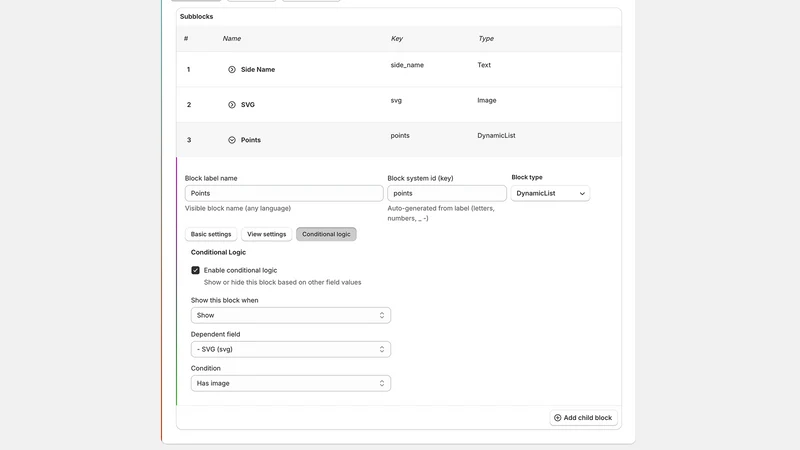Viewport: 800px width, 450px height.
Task: Open the Show this block when dropdown
Action: 291,315
